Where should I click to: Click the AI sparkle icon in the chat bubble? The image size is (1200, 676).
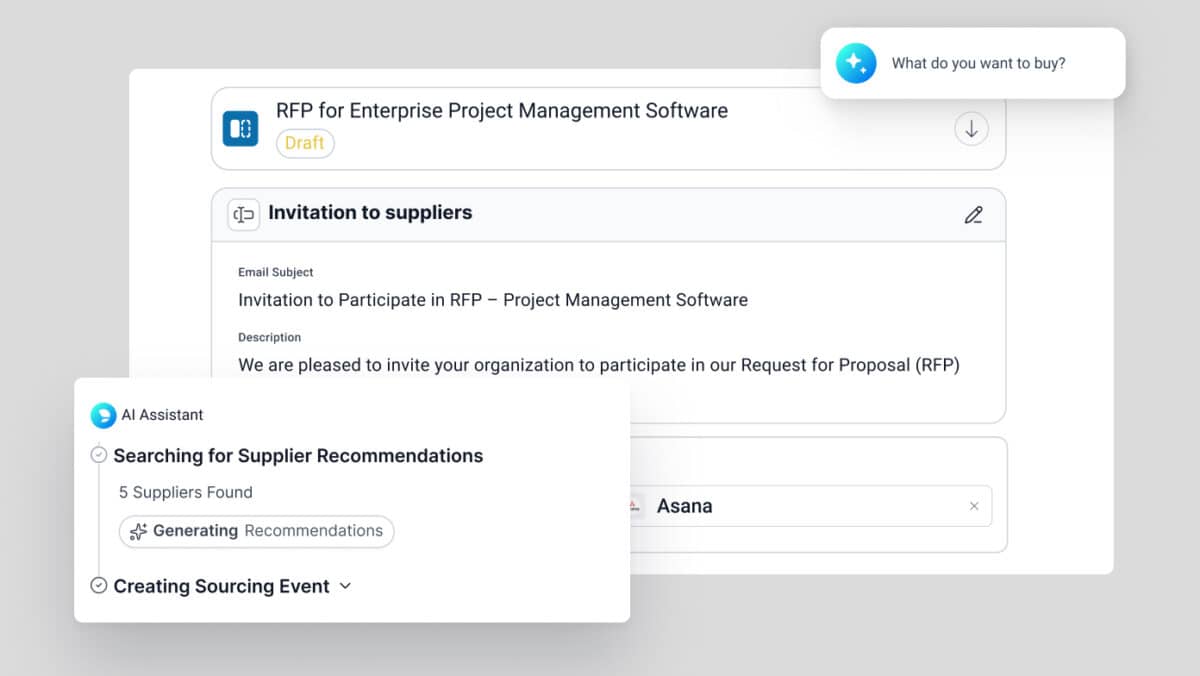point(856,63)
